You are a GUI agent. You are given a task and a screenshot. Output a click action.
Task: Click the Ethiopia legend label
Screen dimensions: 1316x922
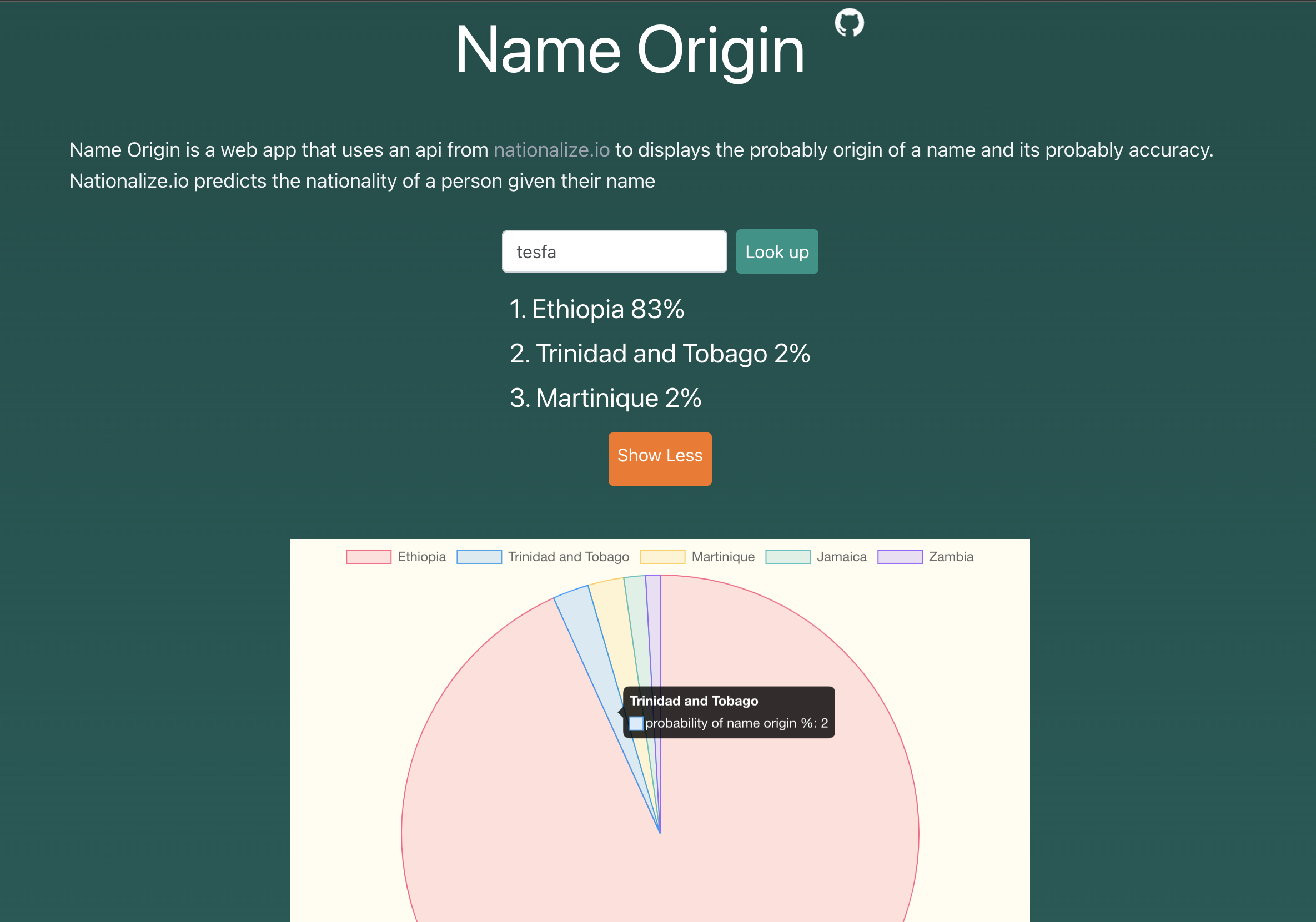(x=421, y=556)
